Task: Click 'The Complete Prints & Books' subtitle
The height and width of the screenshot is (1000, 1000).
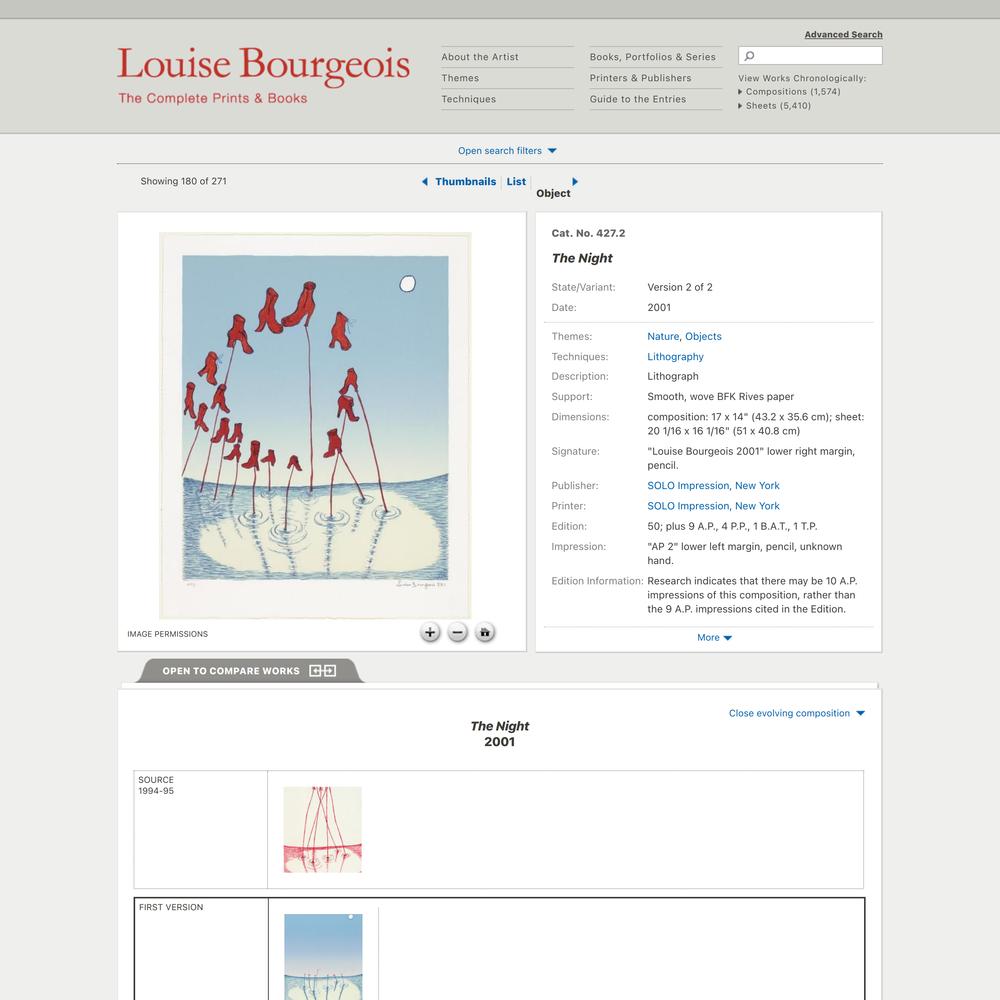Action: click(212, 98)
